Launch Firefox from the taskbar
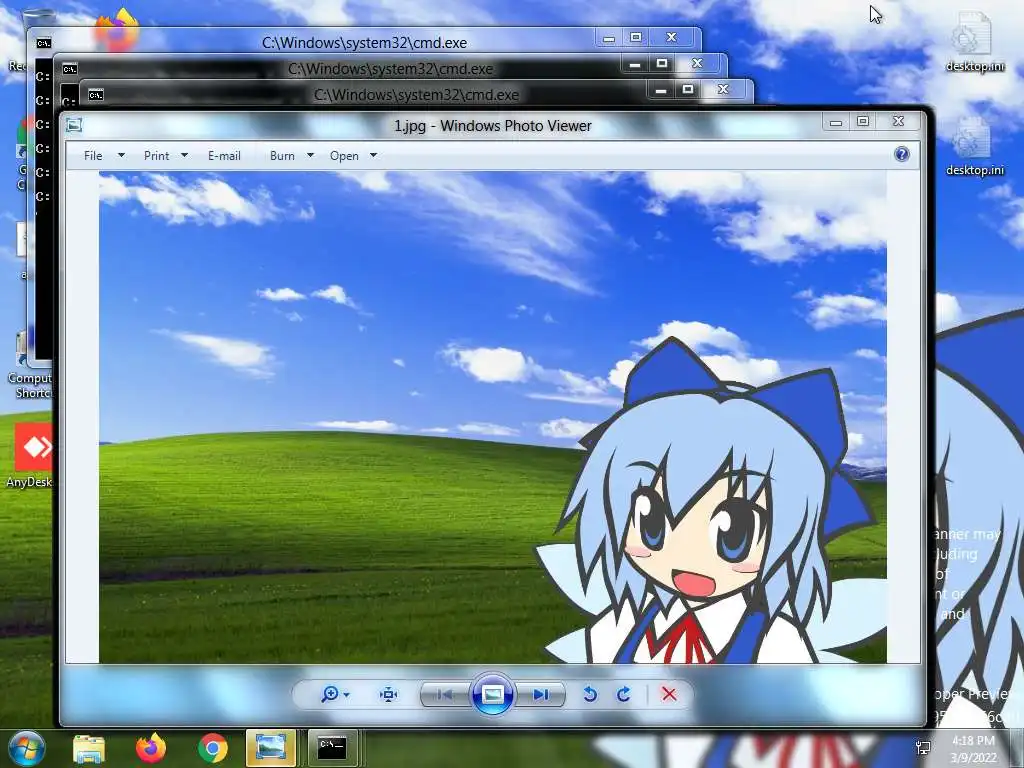The height and width of the screenshot is (768, 1024). (x=151, y=748)
